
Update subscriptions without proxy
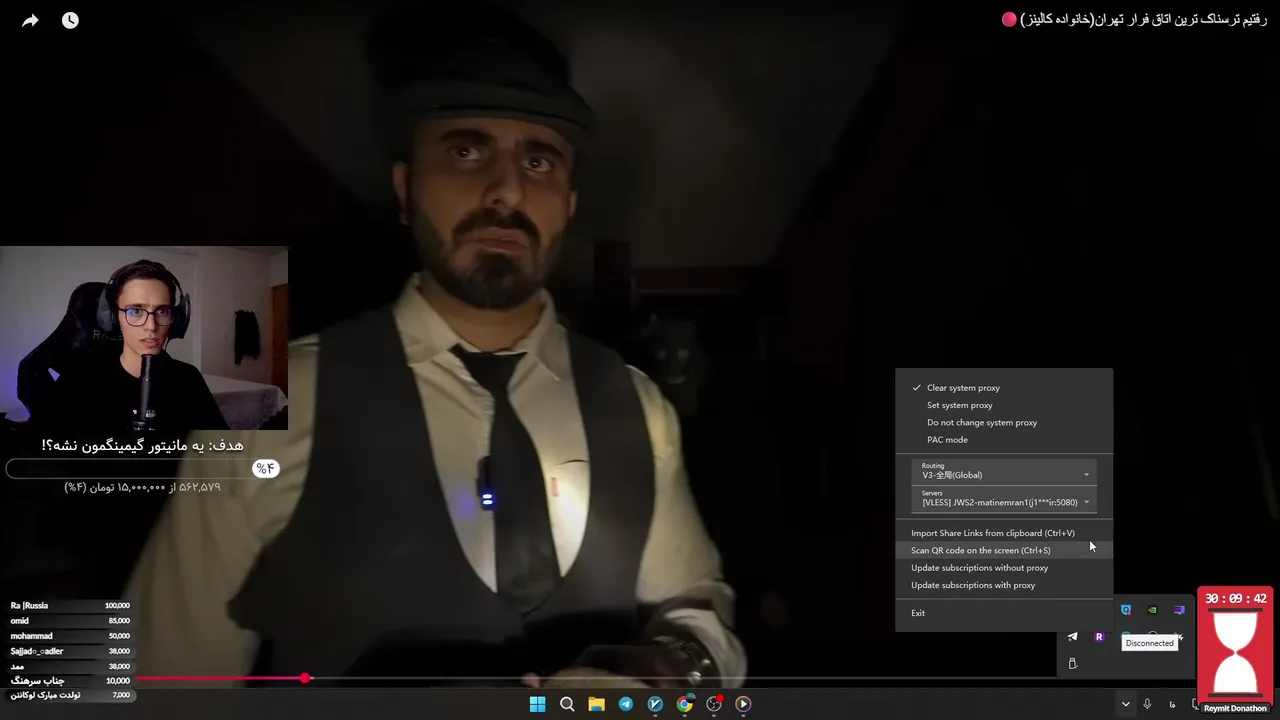tap(1003, 567)
